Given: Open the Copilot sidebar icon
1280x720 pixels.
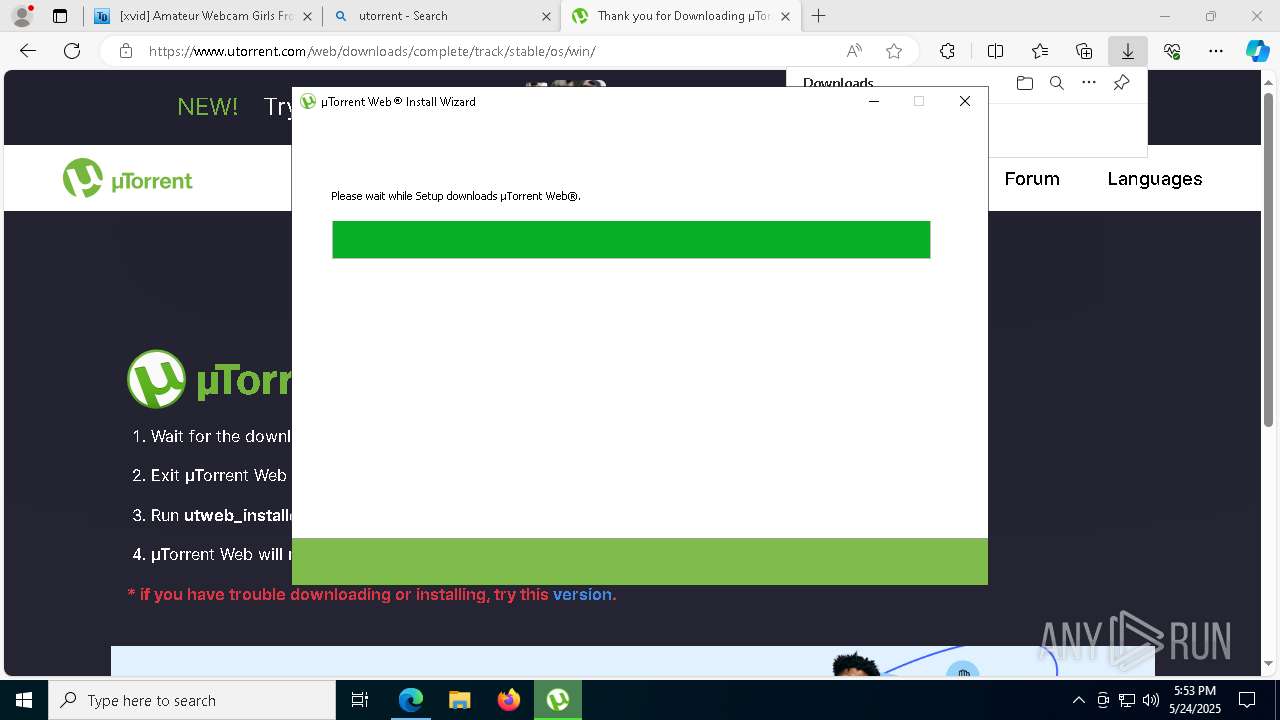Looking at the screenshot, I should click(x=1257, y=51).
